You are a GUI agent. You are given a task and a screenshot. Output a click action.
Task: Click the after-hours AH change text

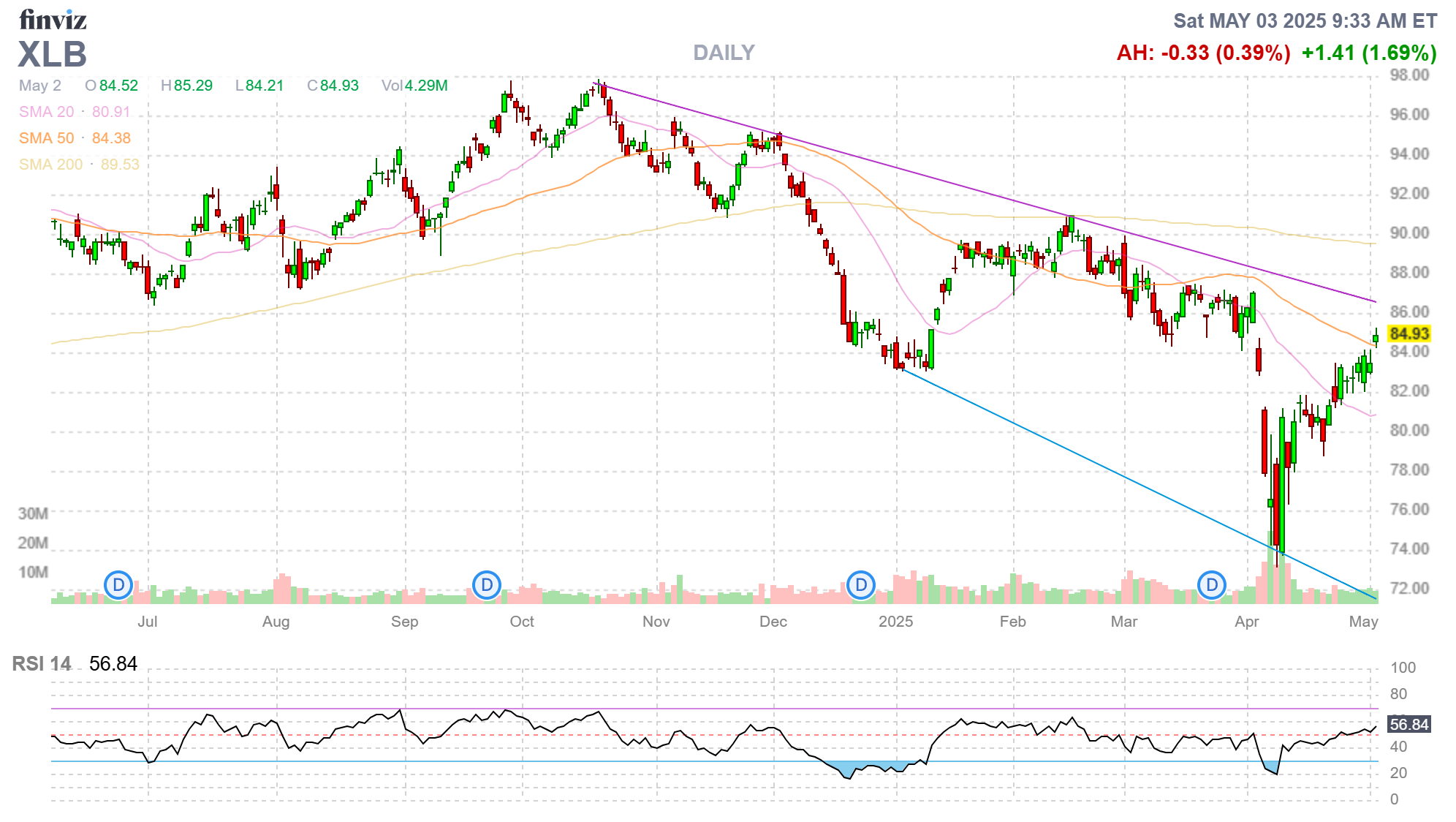[1203, 53]
